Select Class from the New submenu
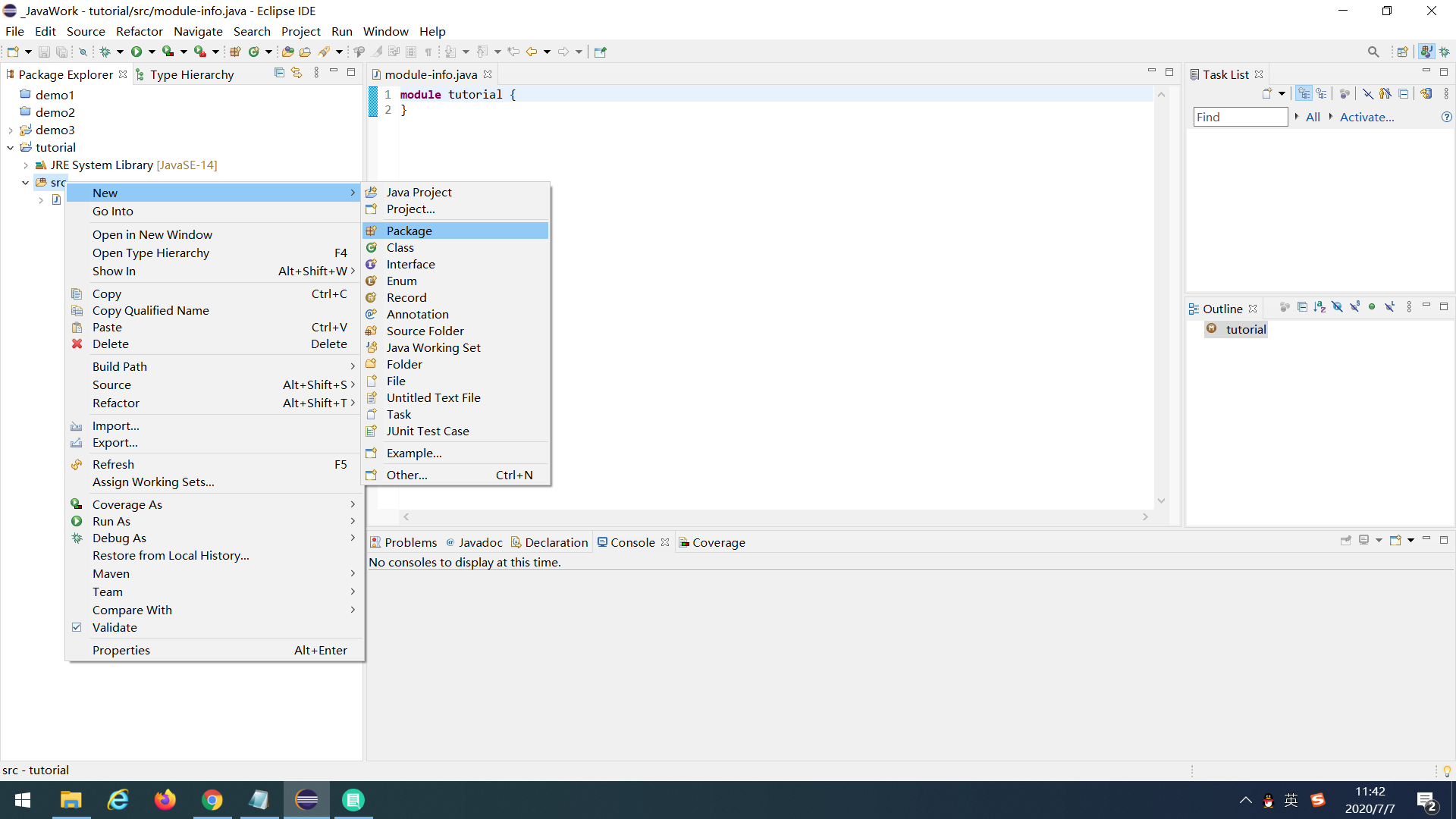The width and height of the screenshot is (1456, 819). point(456,247)
